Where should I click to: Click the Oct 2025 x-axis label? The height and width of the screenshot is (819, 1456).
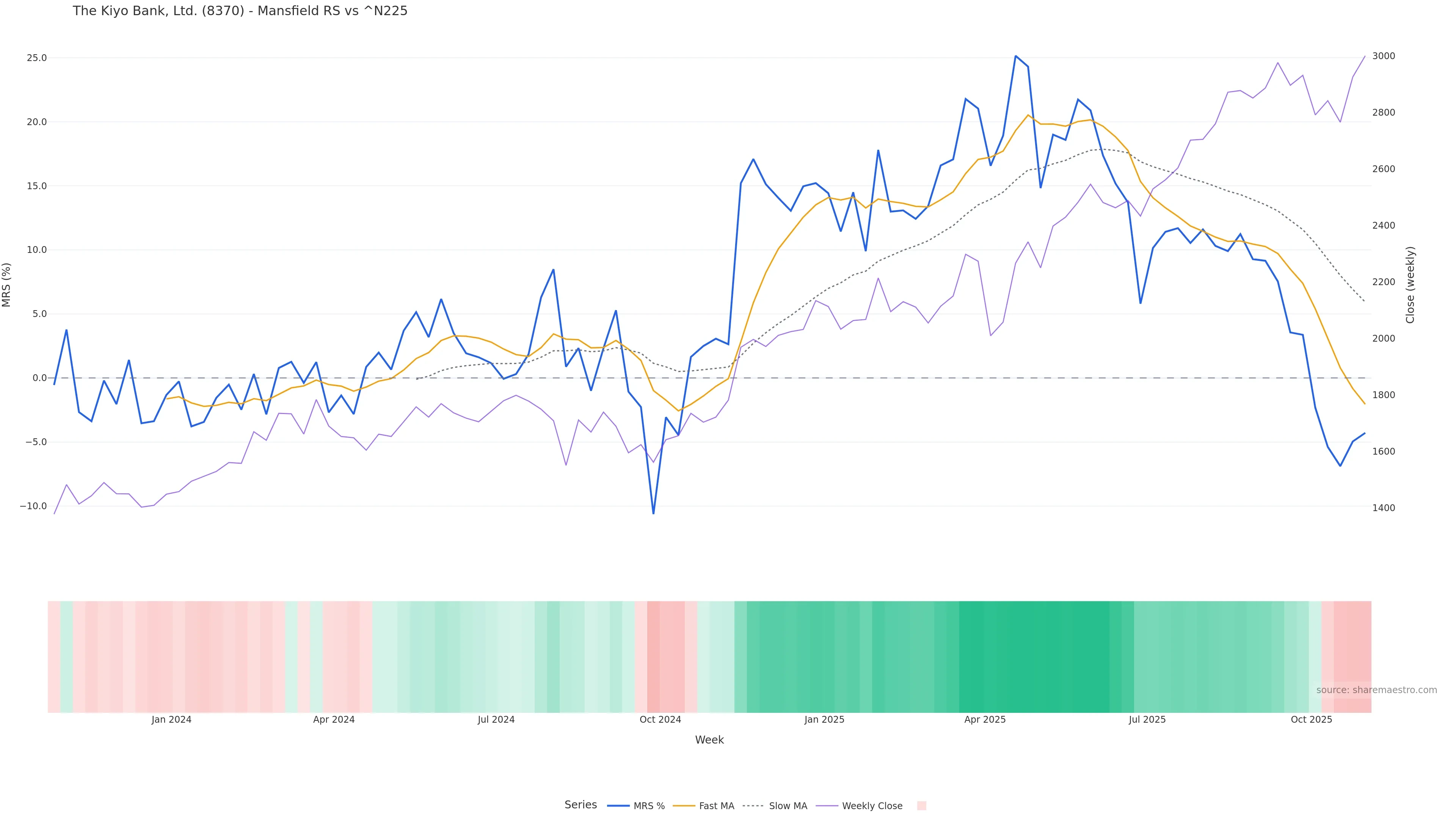pos(1311,720)
